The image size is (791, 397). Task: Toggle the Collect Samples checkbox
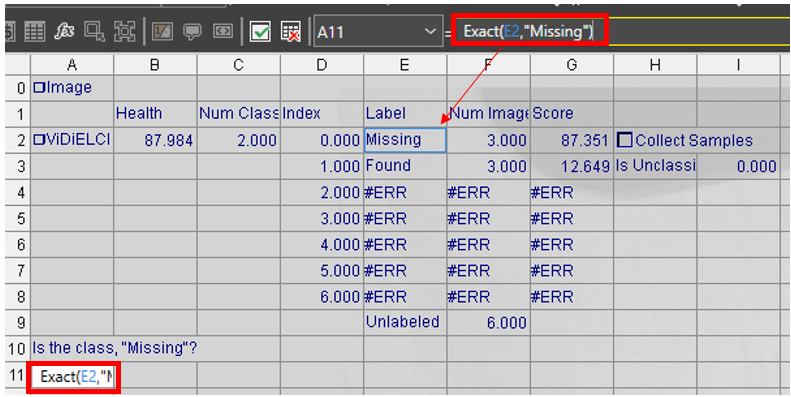coord(625,140)
